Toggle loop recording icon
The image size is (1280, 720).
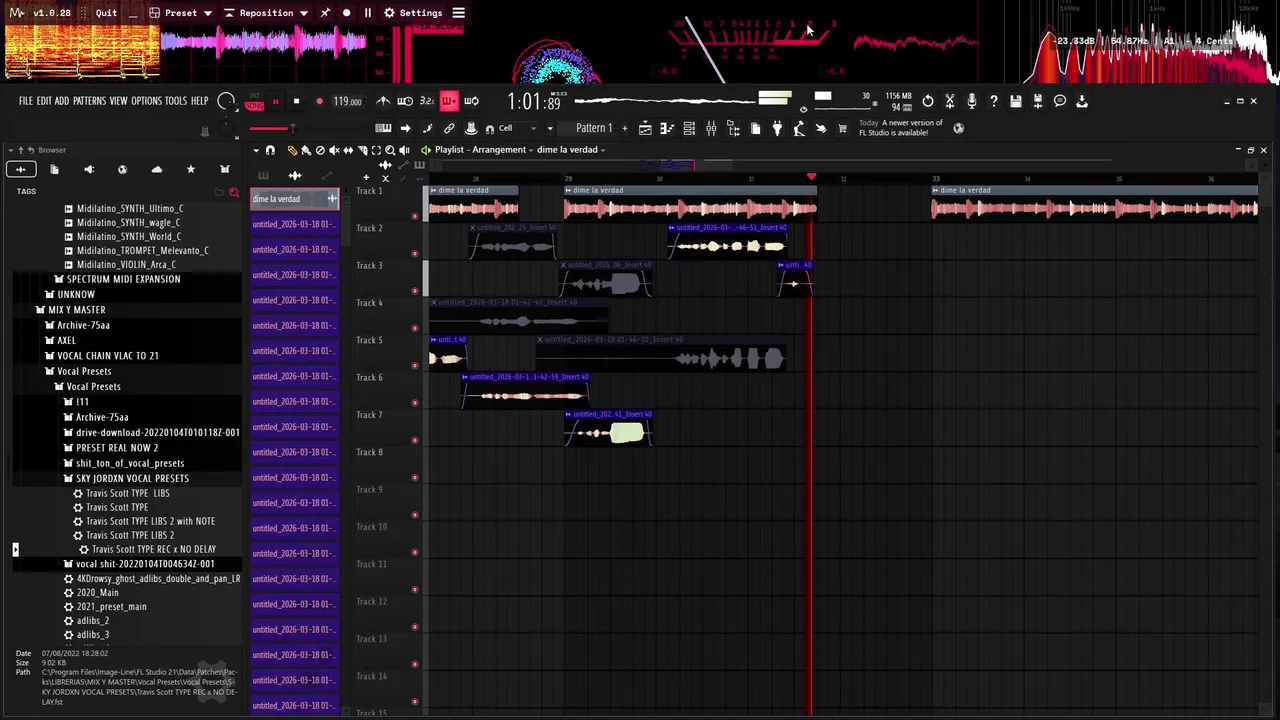point(471,101)
